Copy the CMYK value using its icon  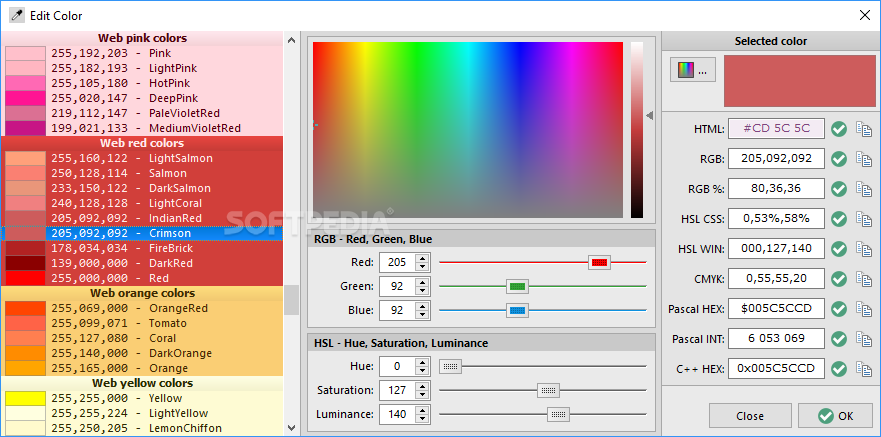tap(863, 279)
